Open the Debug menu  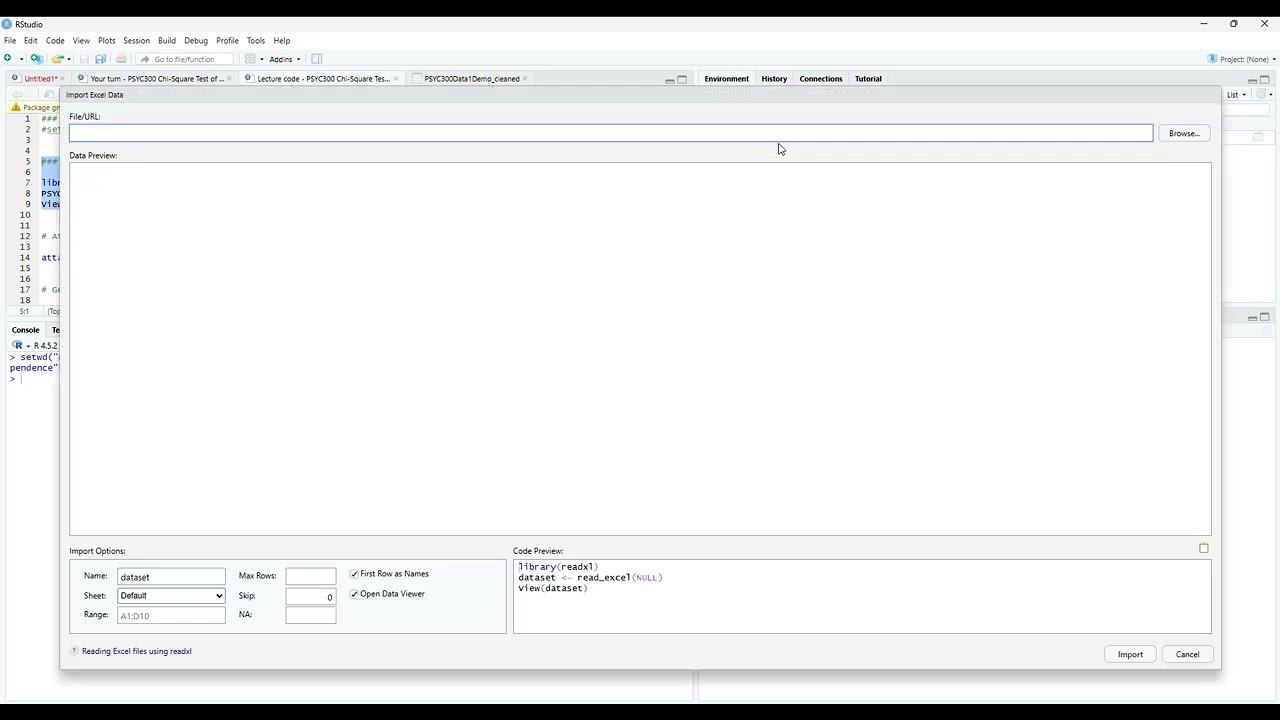pos(196,41)
